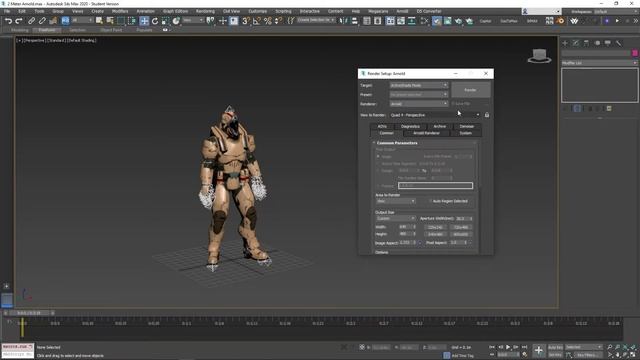Viewport: 640px width, 360px height.
Task: Activate the Select Object tool
Action: [x=99, y=21]
